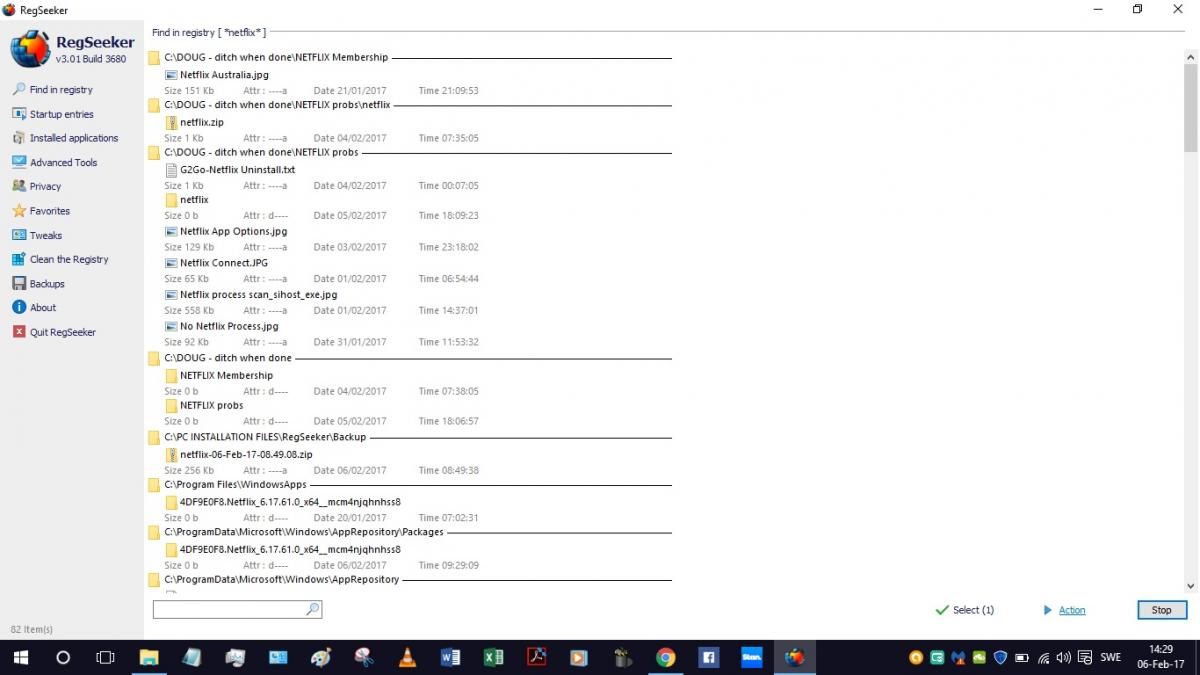Select netflix-06-Feb-17-08.49.08.zip result
The image size is (1200, 675).
coord(246,454)
